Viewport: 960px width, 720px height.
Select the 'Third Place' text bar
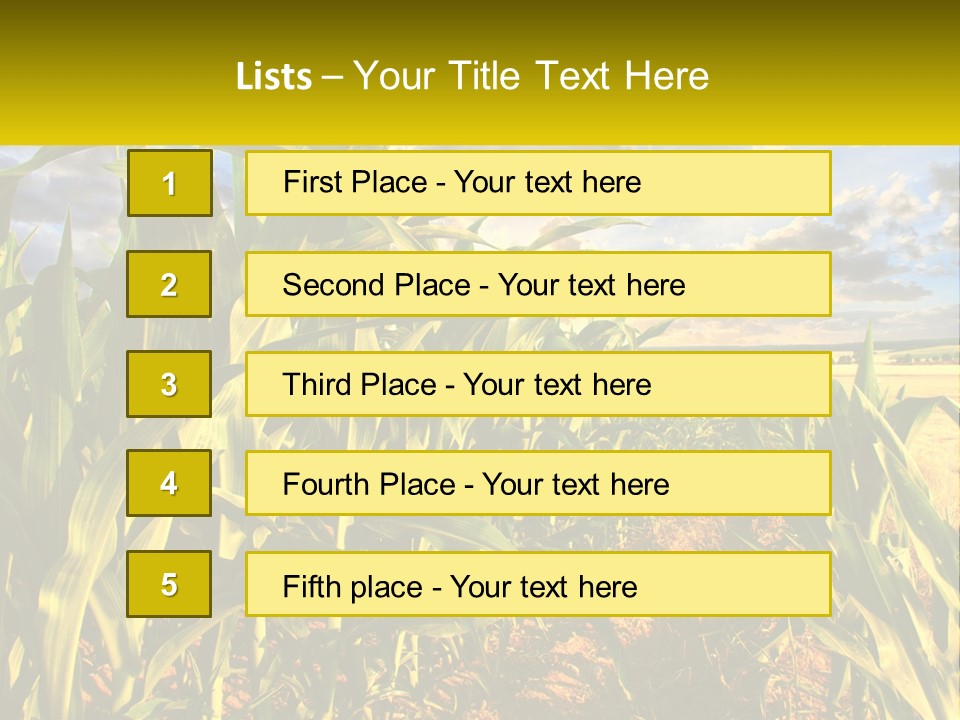coord(538,384)
